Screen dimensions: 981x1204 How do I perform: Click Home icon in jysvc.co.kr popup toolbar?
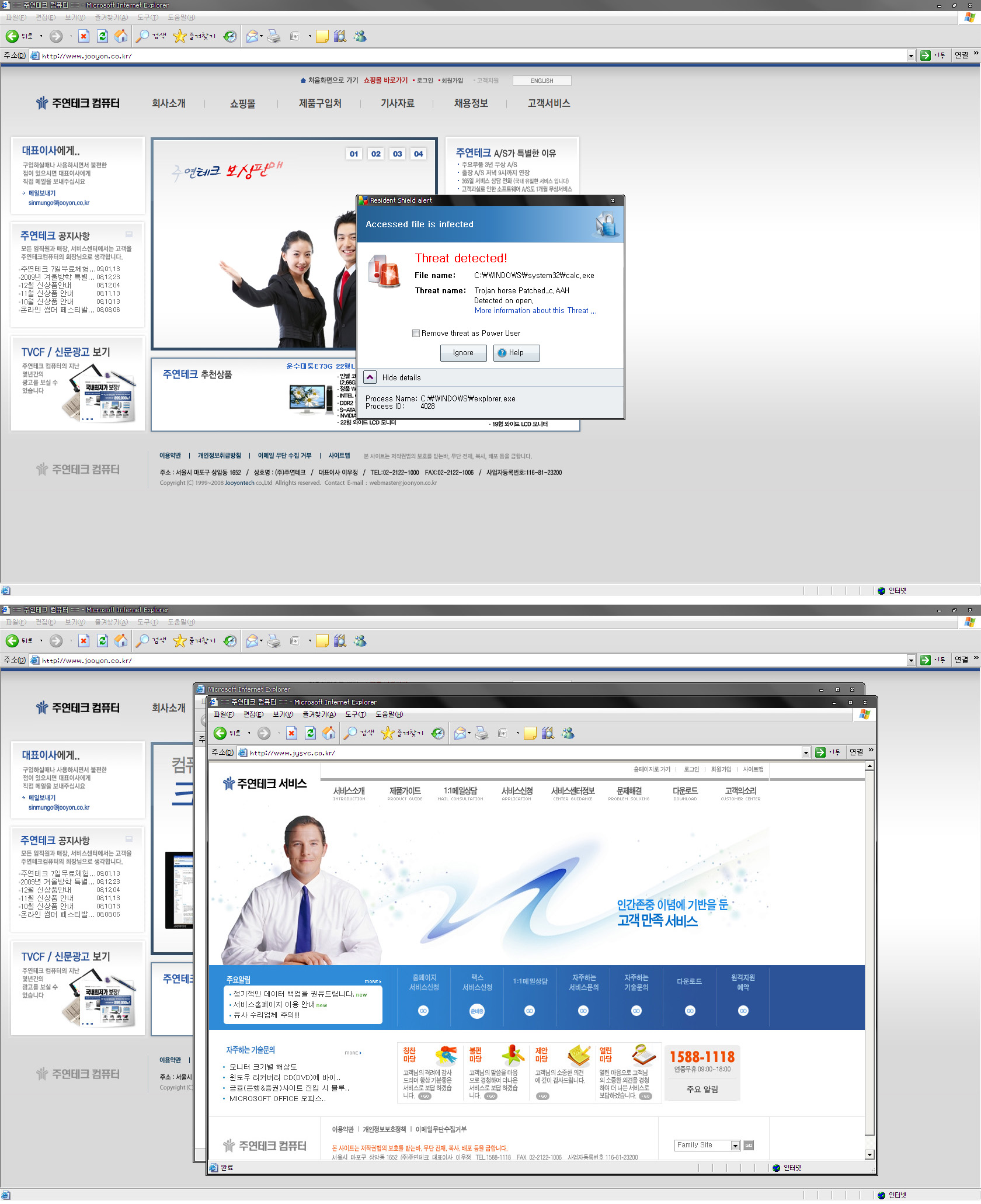pos(329,733)
